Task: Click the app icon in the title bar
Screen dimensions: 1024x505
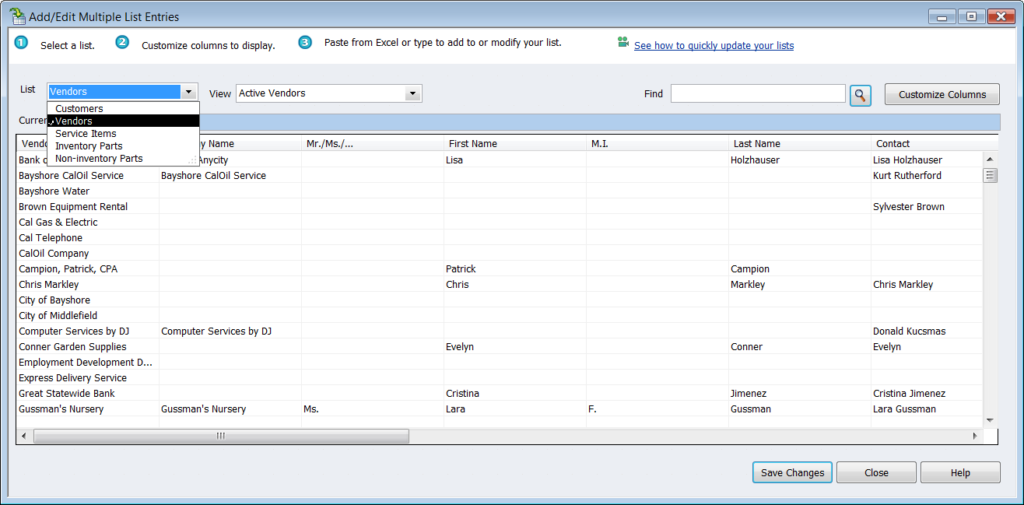Action: tap(17, 15)
